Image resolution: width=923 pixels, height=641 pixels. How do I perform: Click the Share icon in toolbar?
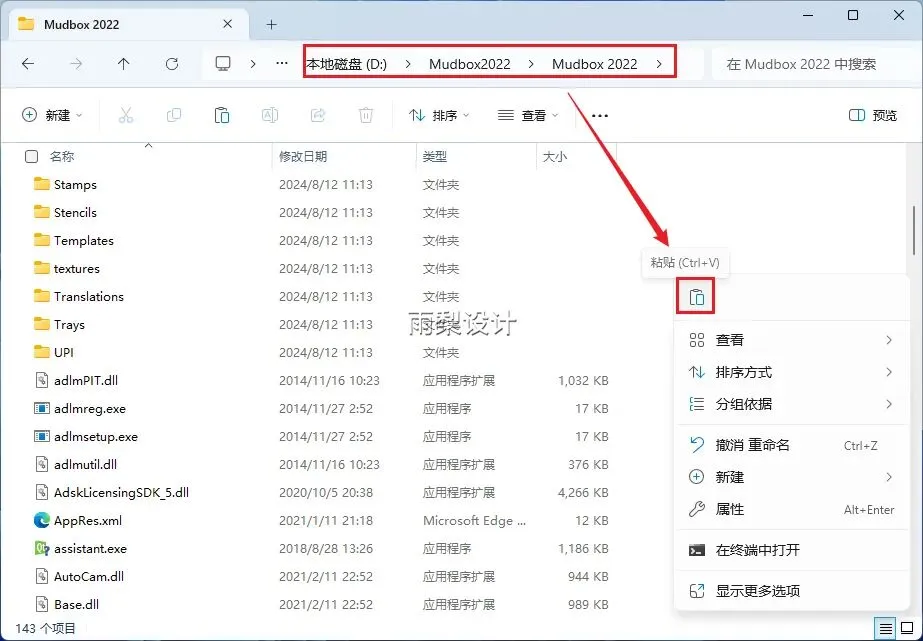point(318,115)
